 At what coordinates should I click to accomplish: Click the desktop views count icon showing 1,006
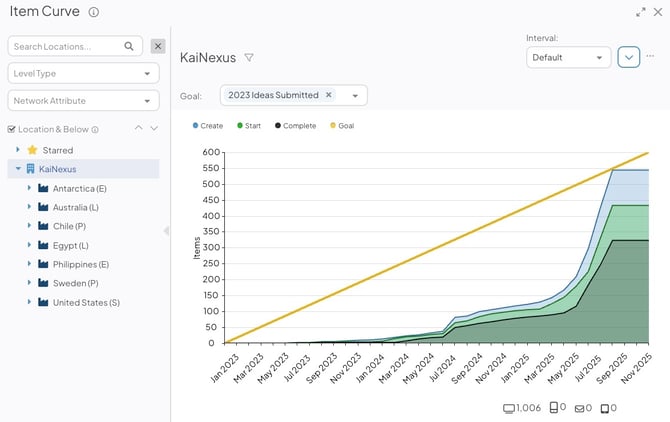(508, 408)
